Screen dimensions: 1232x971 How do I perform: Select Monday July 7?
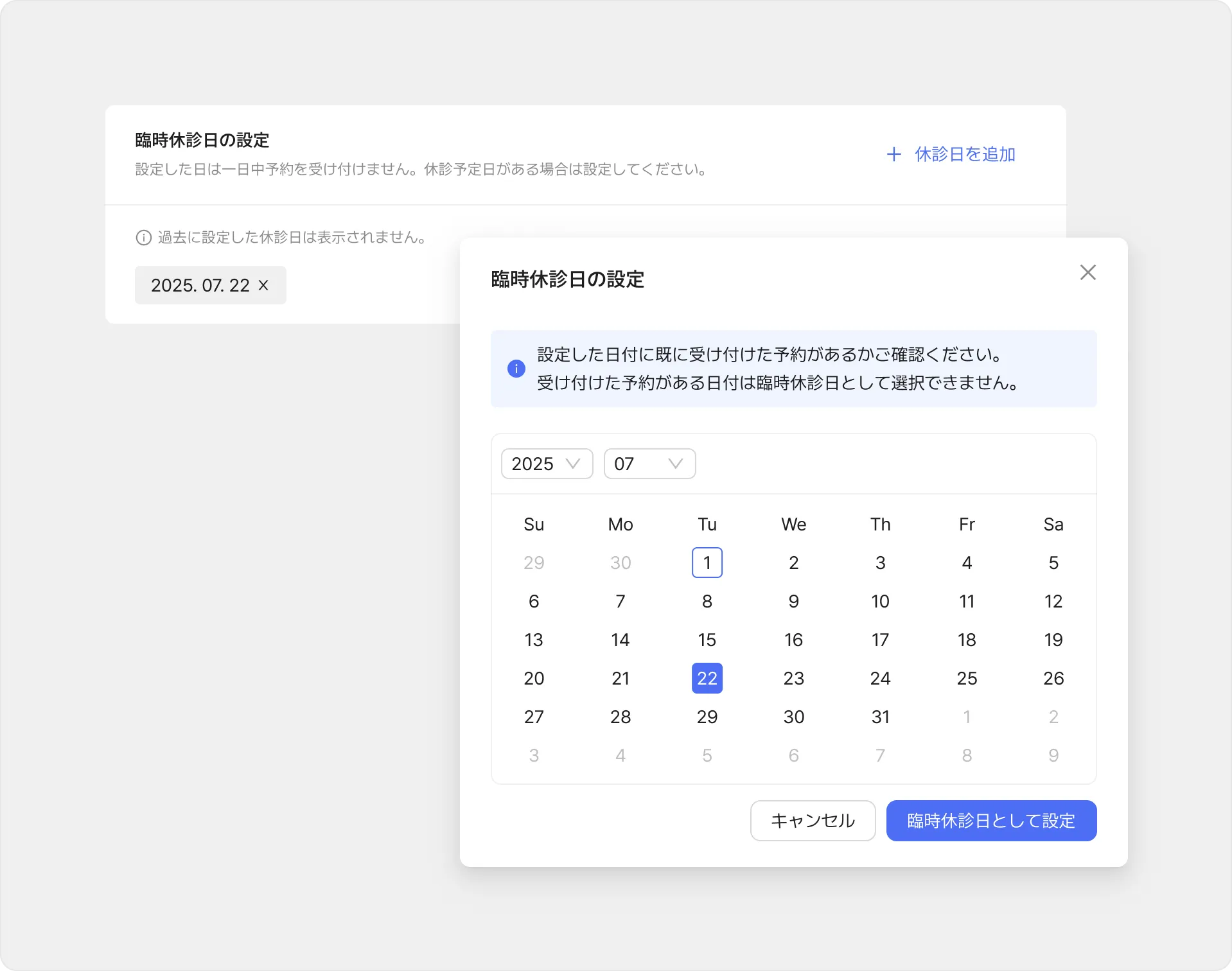pos(620,601)
